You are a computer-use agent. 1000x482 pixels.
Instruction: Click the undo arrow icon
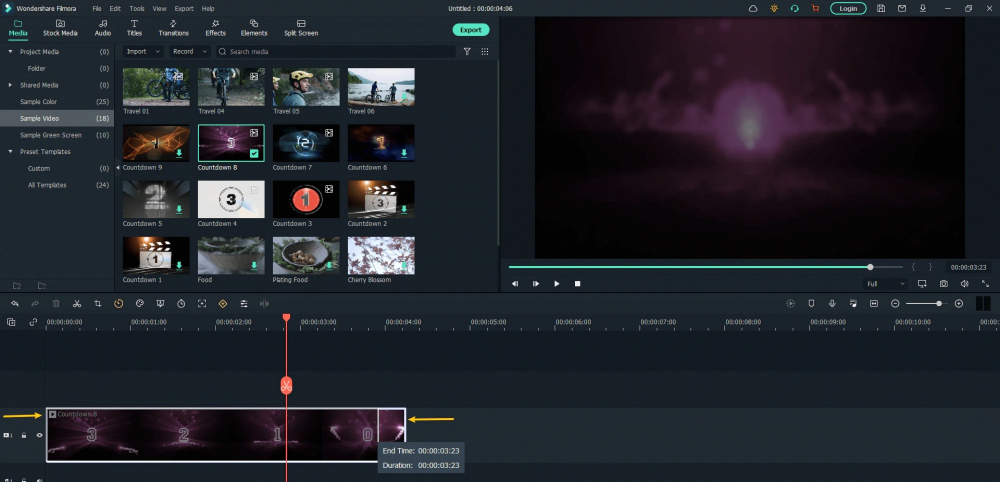tap(14, 303)
